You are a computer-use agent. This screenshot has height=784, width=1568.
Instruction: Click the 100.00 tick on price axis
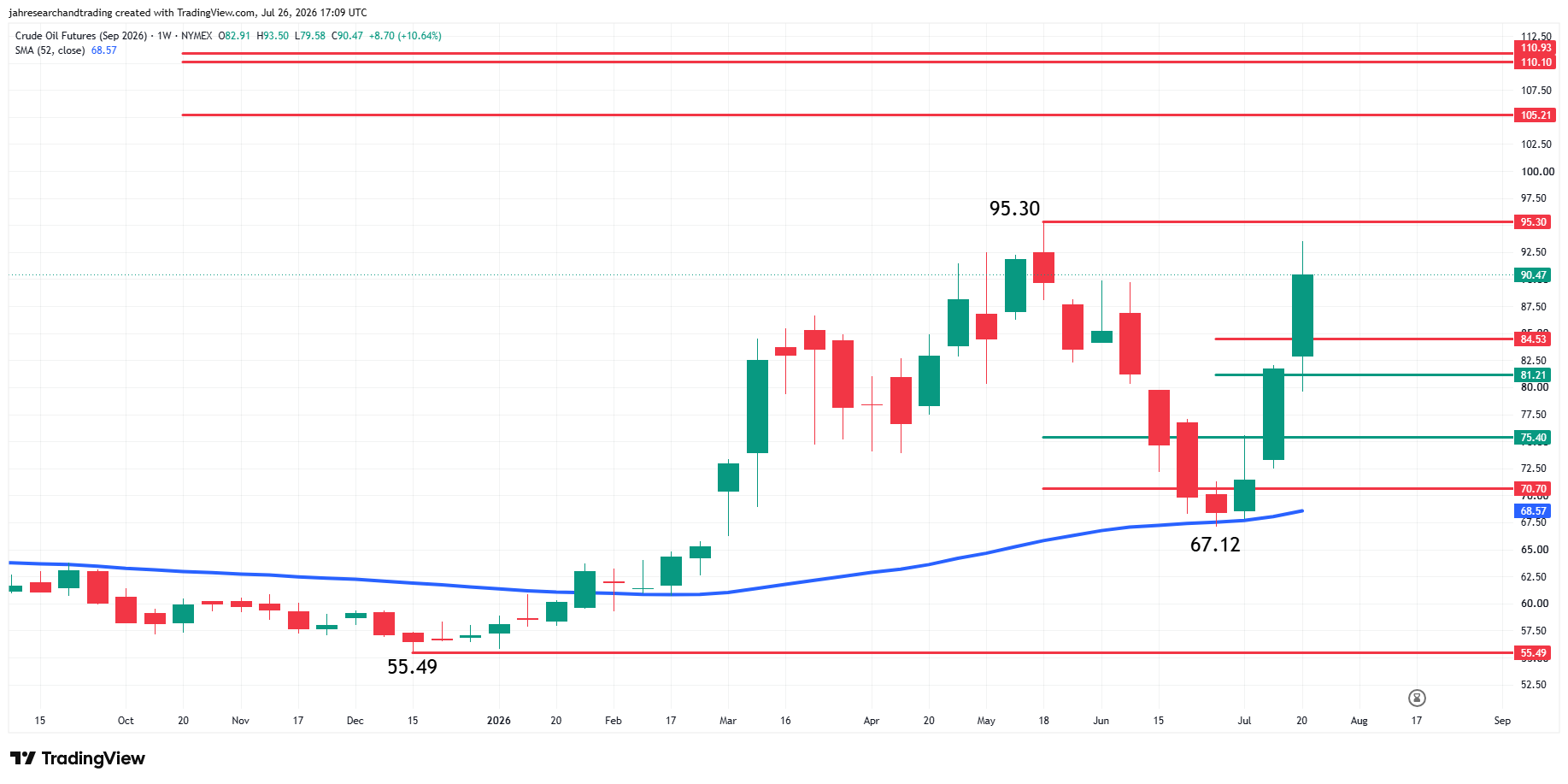pos(1537,172)
